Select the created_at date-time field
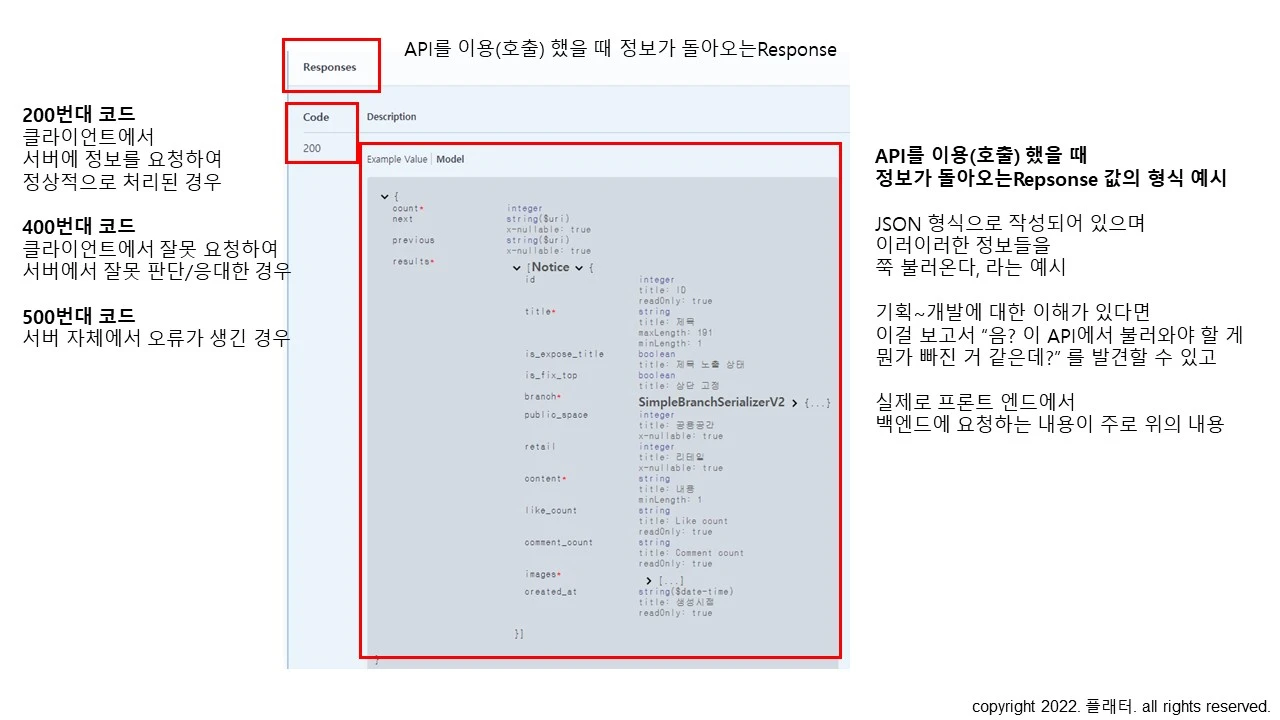 click(x=551, y=592)
